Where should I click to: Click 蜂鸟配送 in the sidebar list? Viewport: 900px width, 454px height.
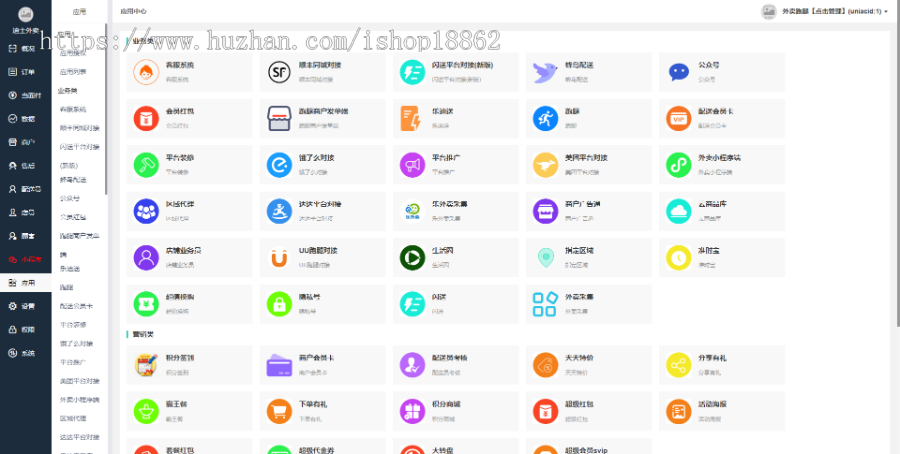73,180
